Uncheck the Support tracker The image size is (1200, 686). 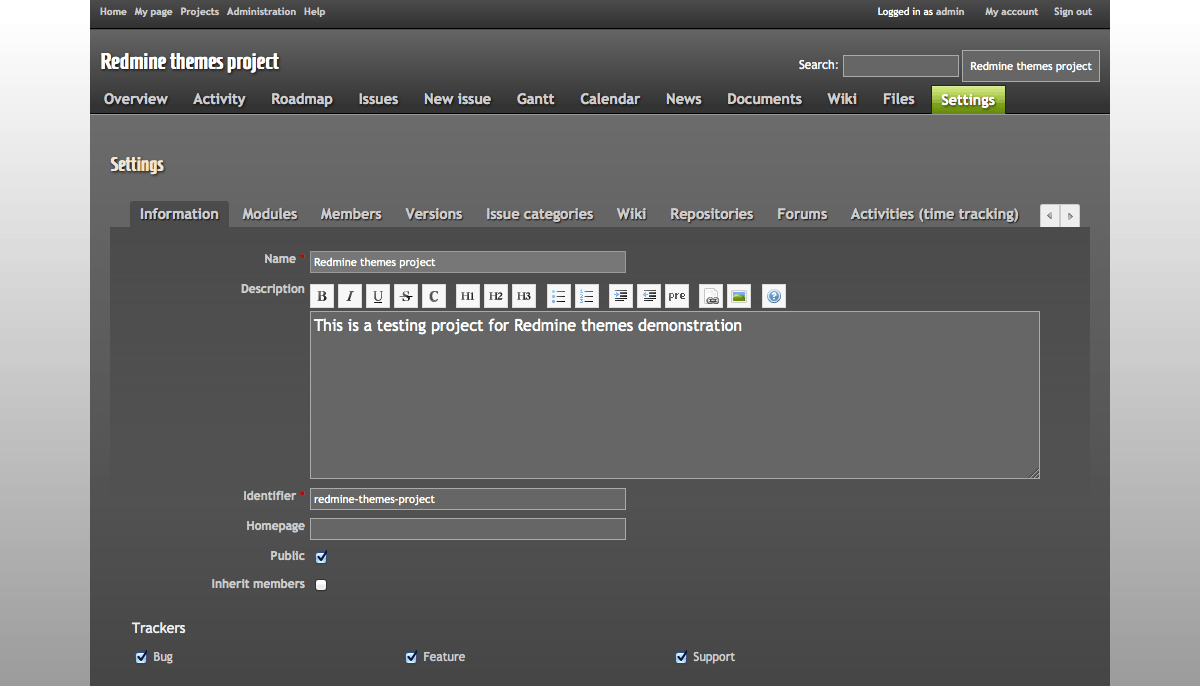tap(681, 657)
